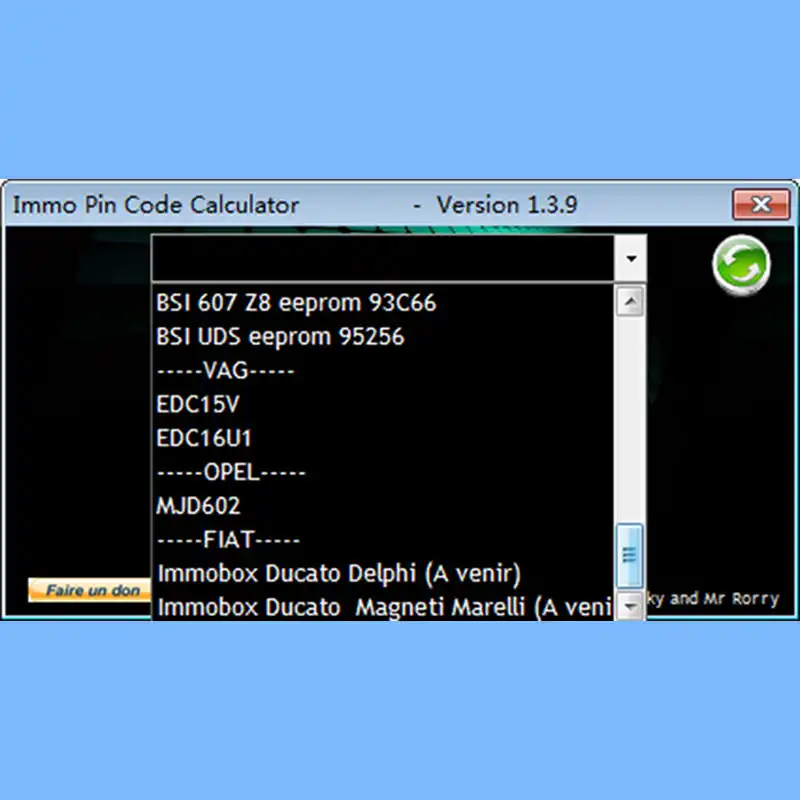The width and height of the screenshot is (800, 800).
Task: Click the -----VAG----- separator entry
Action: tap(383, 370)
